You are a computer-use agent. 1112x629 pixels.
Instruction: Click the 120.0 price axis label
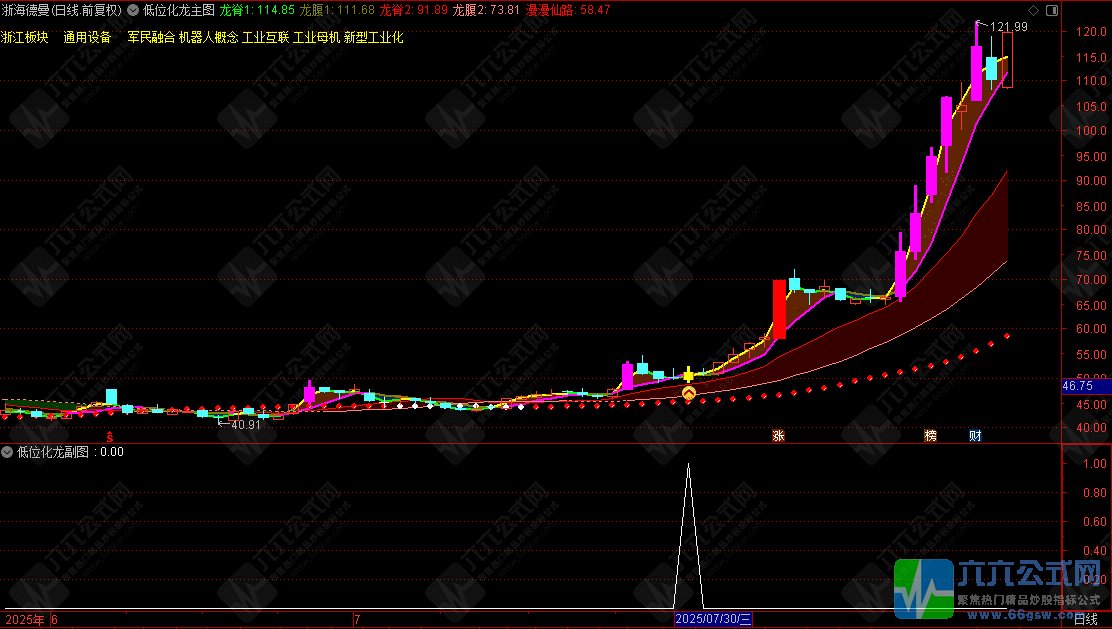click(x=1091, y=32)
